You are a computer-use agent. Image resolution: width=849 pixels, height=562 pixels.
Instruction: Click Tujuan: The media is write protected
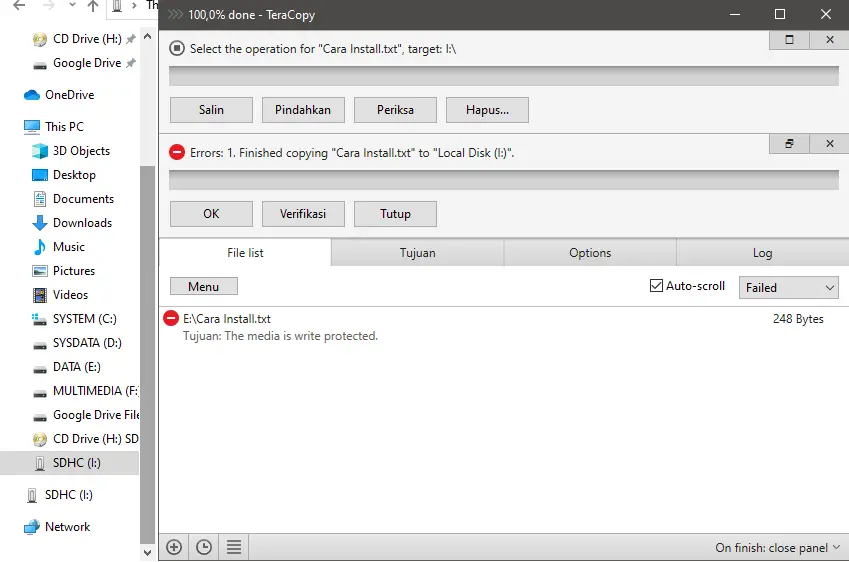pos(280,336)
